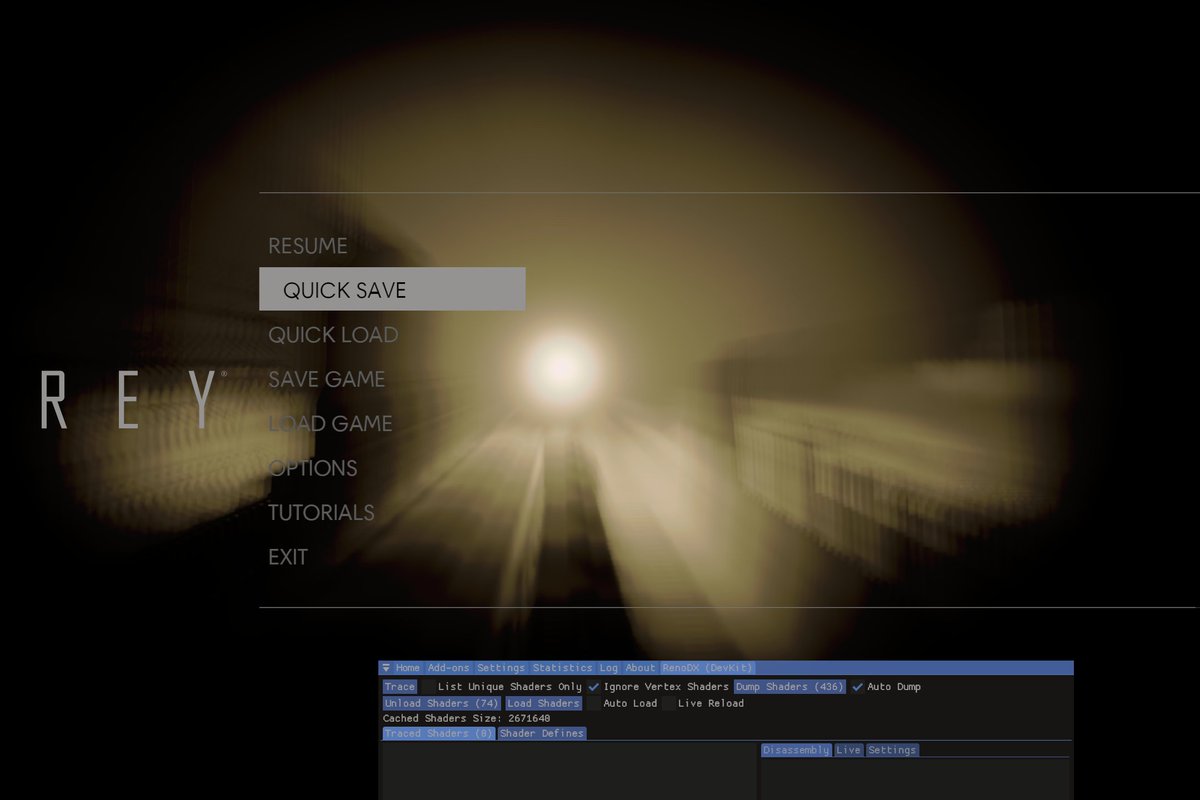Open SAVE GAME from the menu
This screenshot has height=800, width=1200.
[326, 379]
